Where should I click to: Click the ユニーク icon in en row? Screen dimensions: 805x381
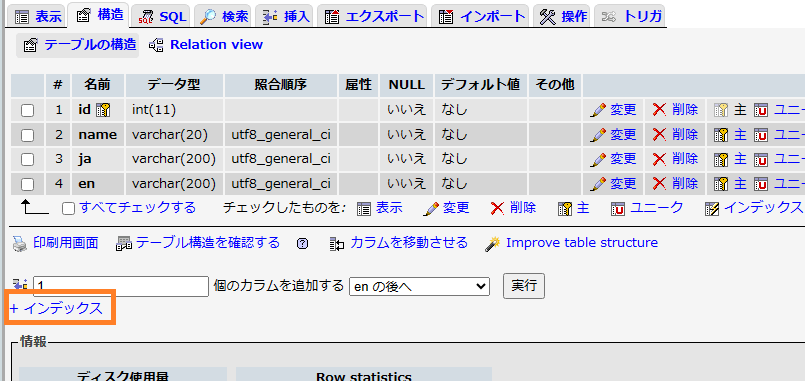point(760,183)
